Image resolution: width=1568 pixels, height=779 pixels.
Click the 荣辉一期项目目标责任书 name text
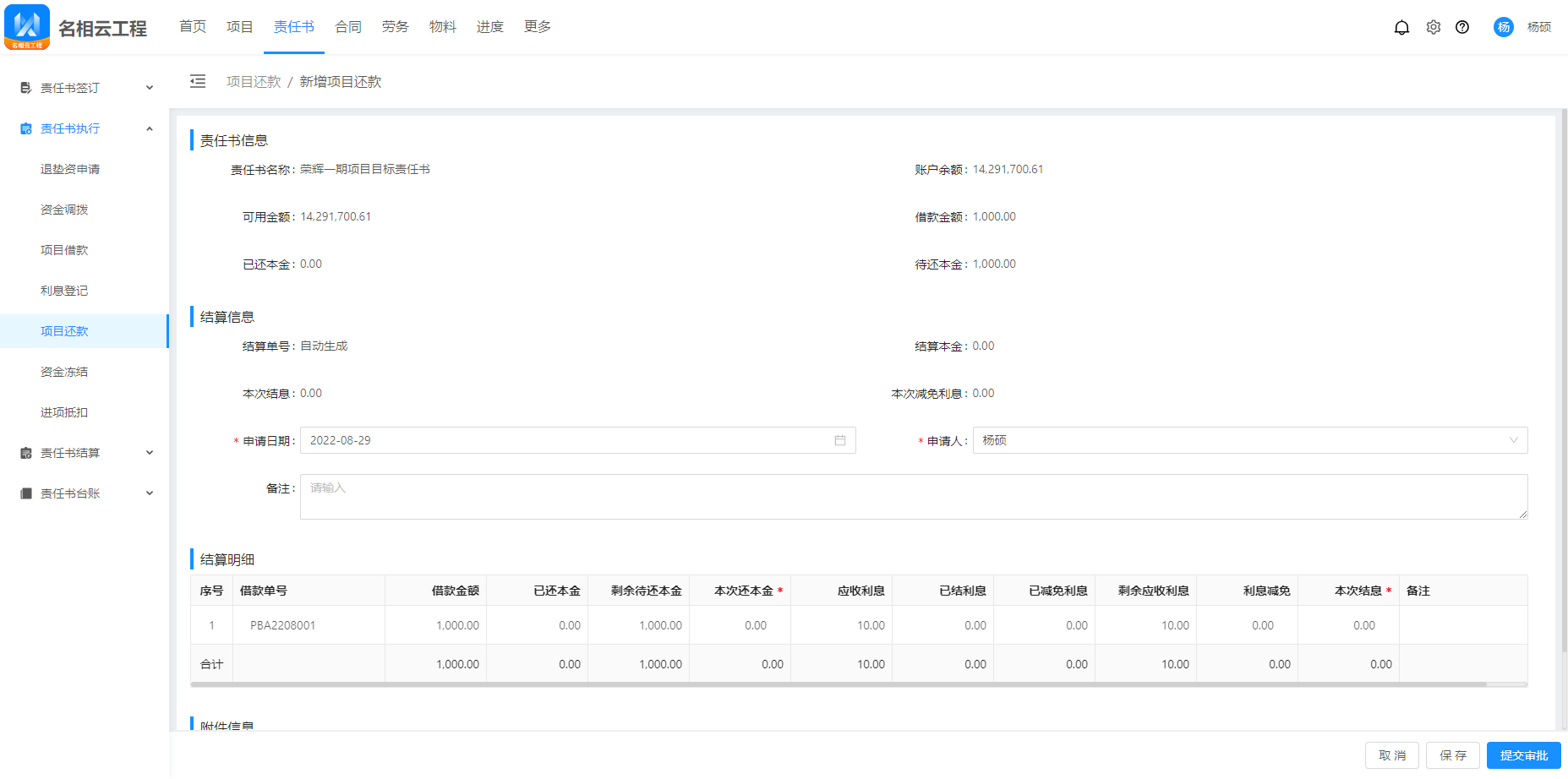pos(365,169)
